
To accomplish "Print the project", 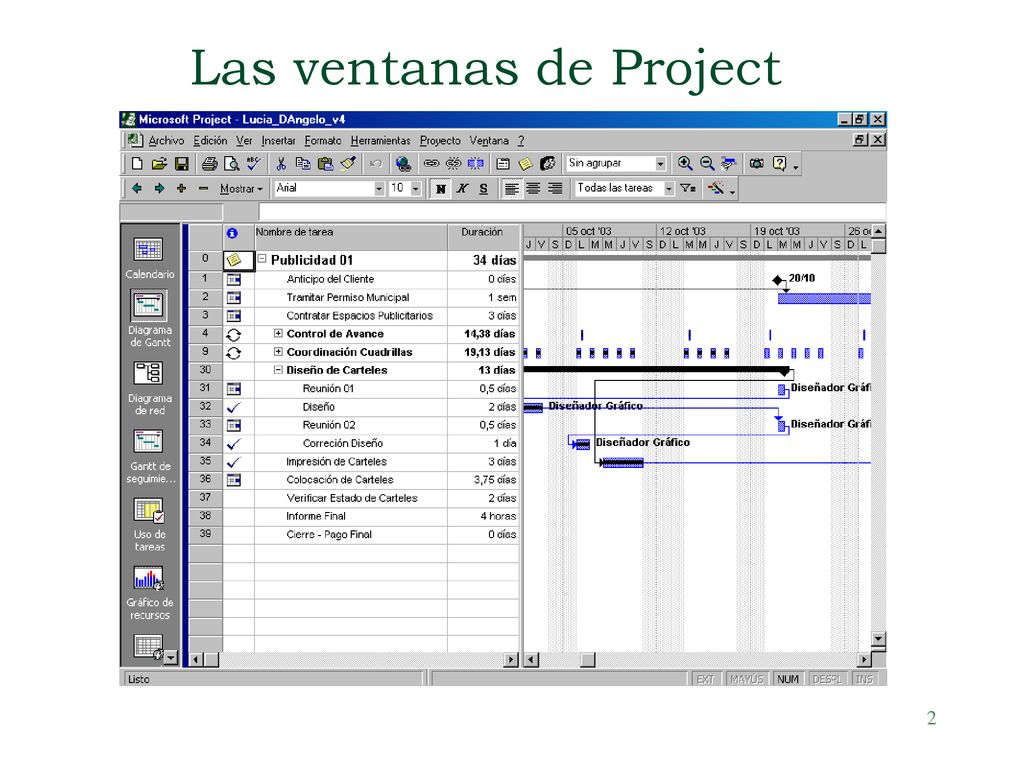I will [x=210, y=164].
